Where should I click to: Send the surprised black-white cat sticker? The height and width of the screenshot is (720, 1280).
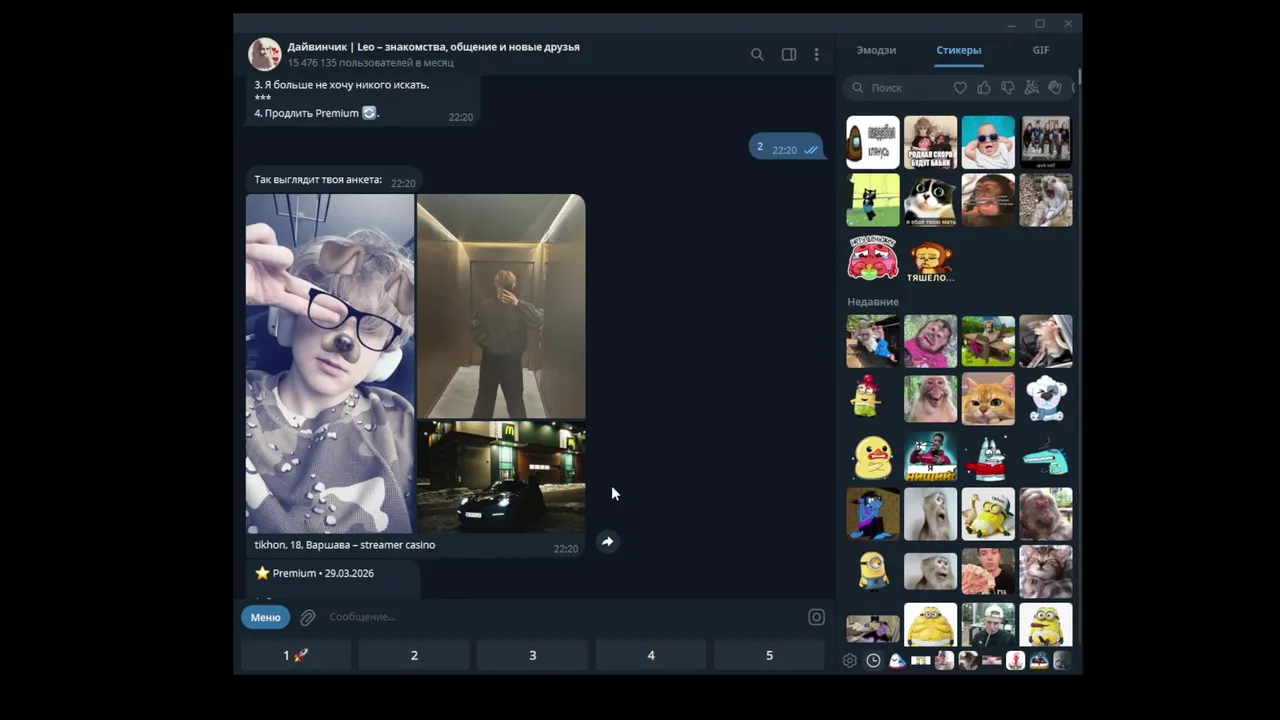click(931, 200)
